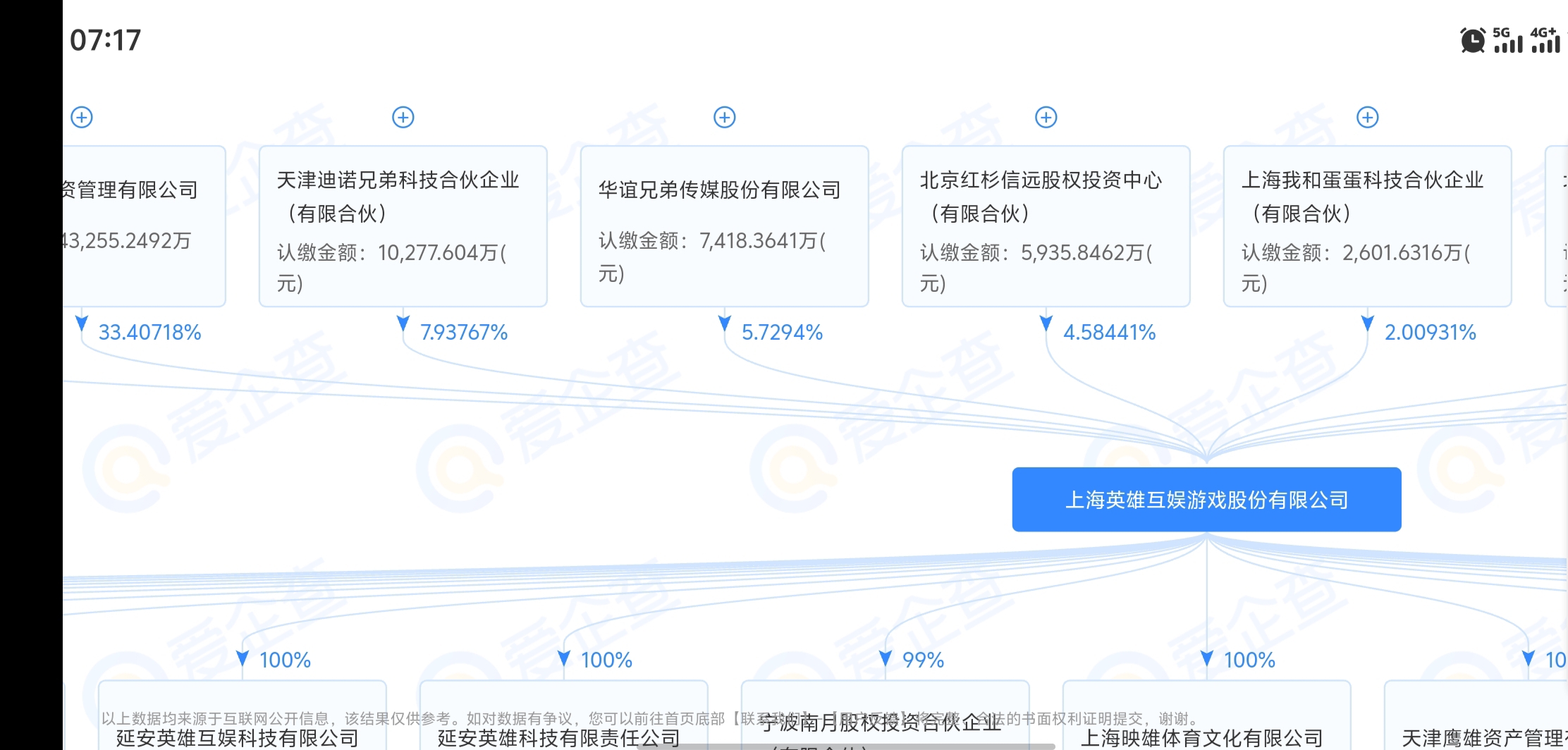
Task: Tap the 5G signal strength icon
Action: [1508, 40]
